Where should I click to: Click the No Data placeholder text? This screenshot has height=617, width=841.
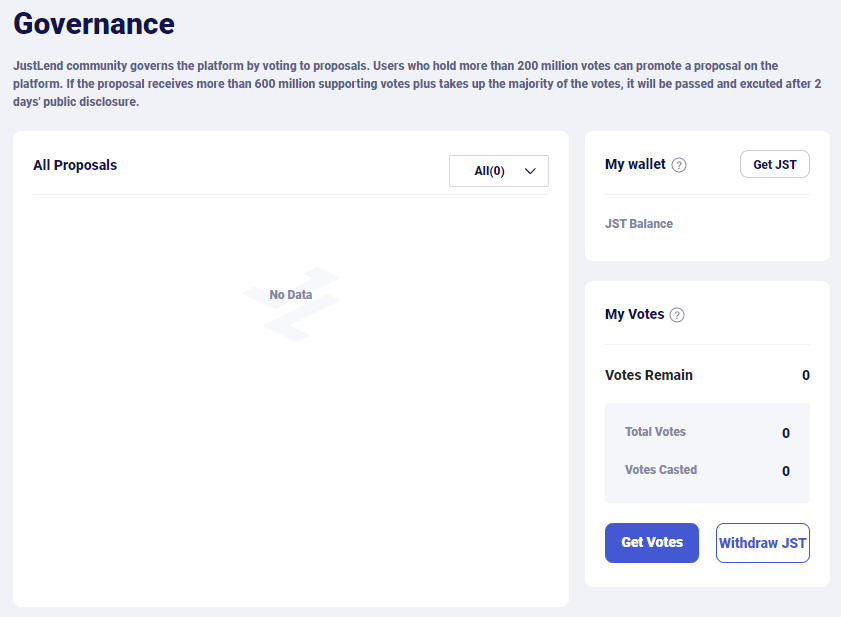click(291, 295)
